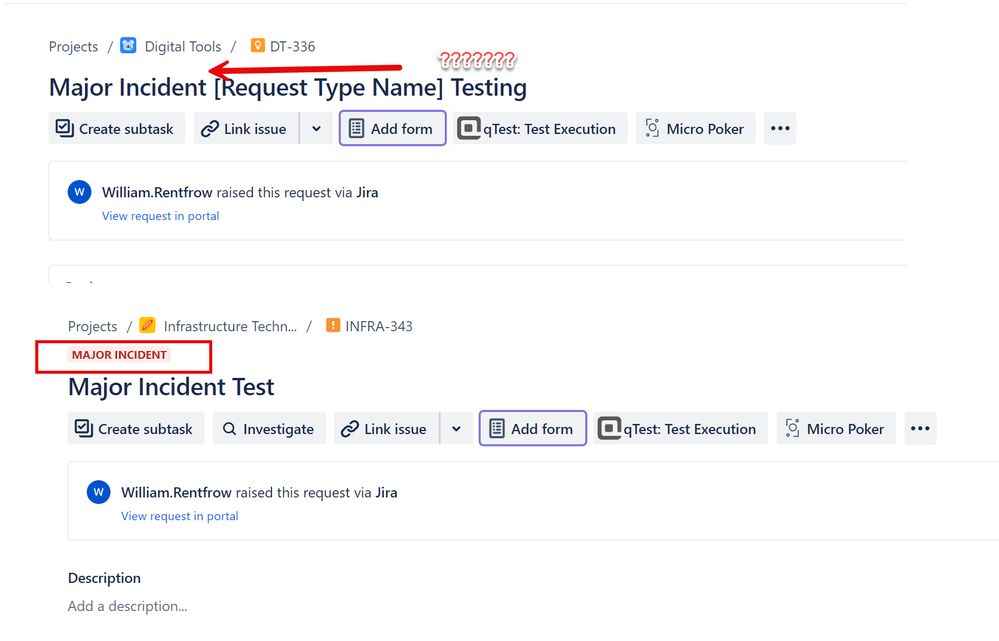999x641 pixels.
Task: Open DT-336 issue key link
Action: [292, 47]
